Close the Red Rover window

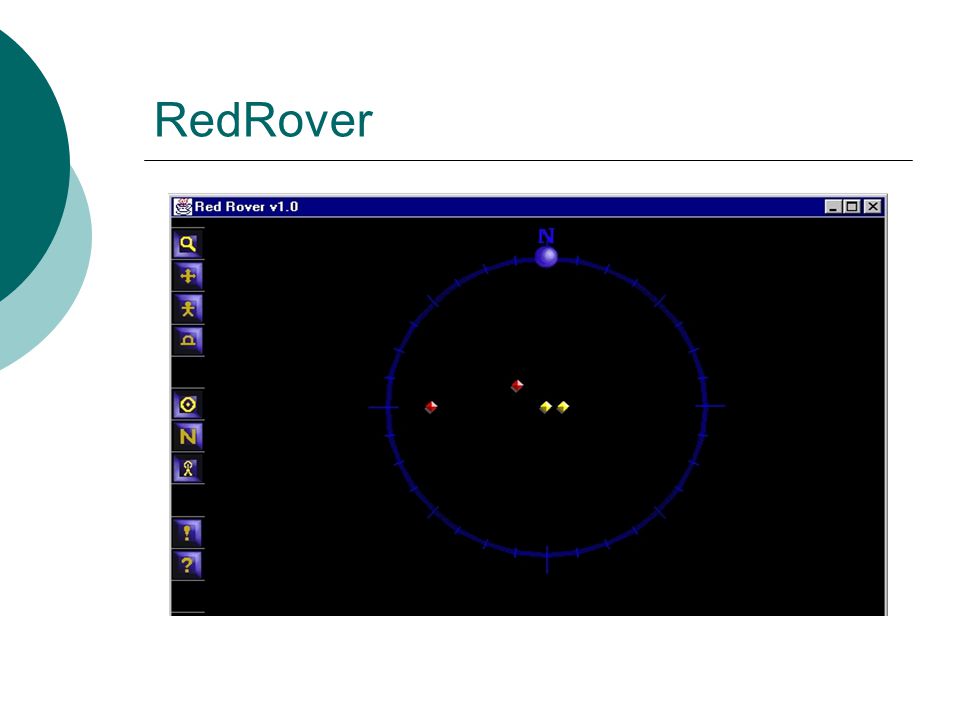click(872, 207)
